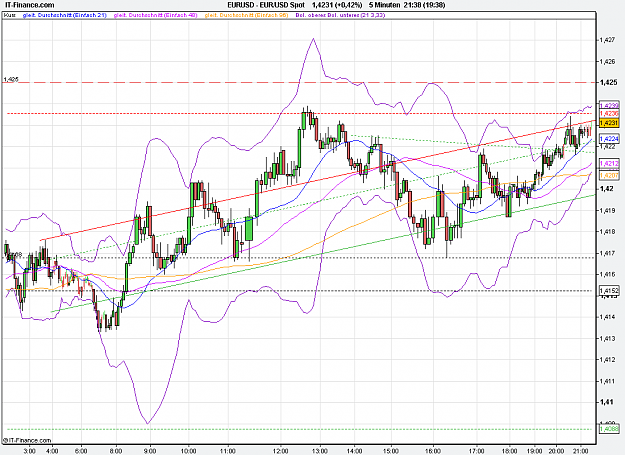Click the bold 1,41 axis label
The width and height of the screenshot is (625, 455).
click(607, 402)
